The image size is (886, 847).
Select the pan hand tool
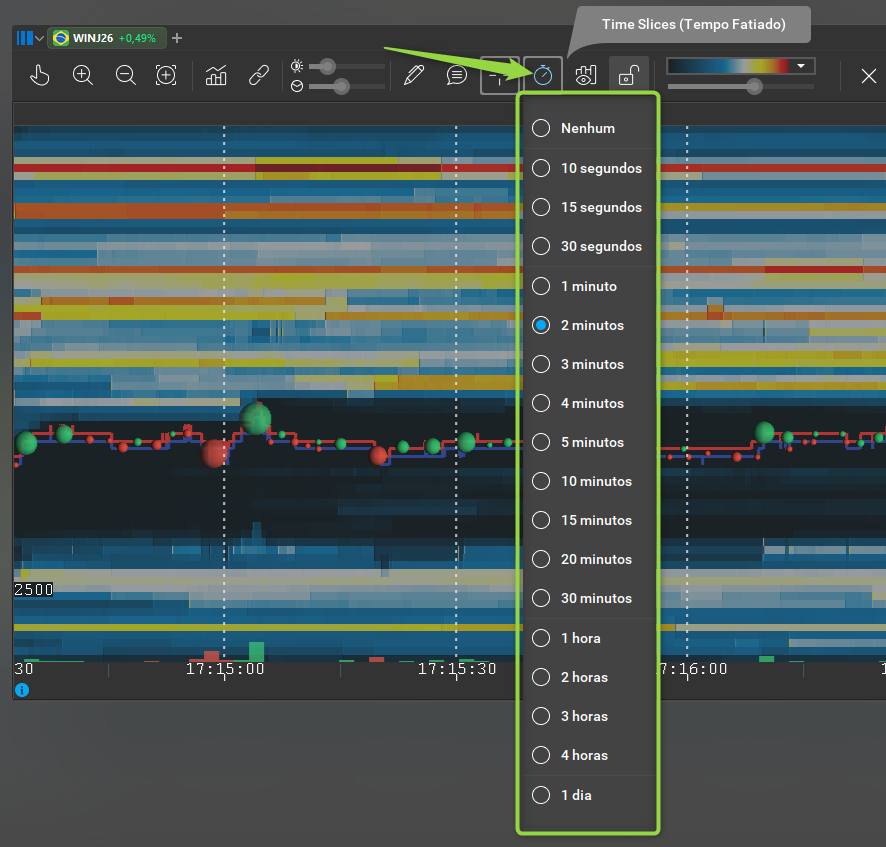(40, 75)
